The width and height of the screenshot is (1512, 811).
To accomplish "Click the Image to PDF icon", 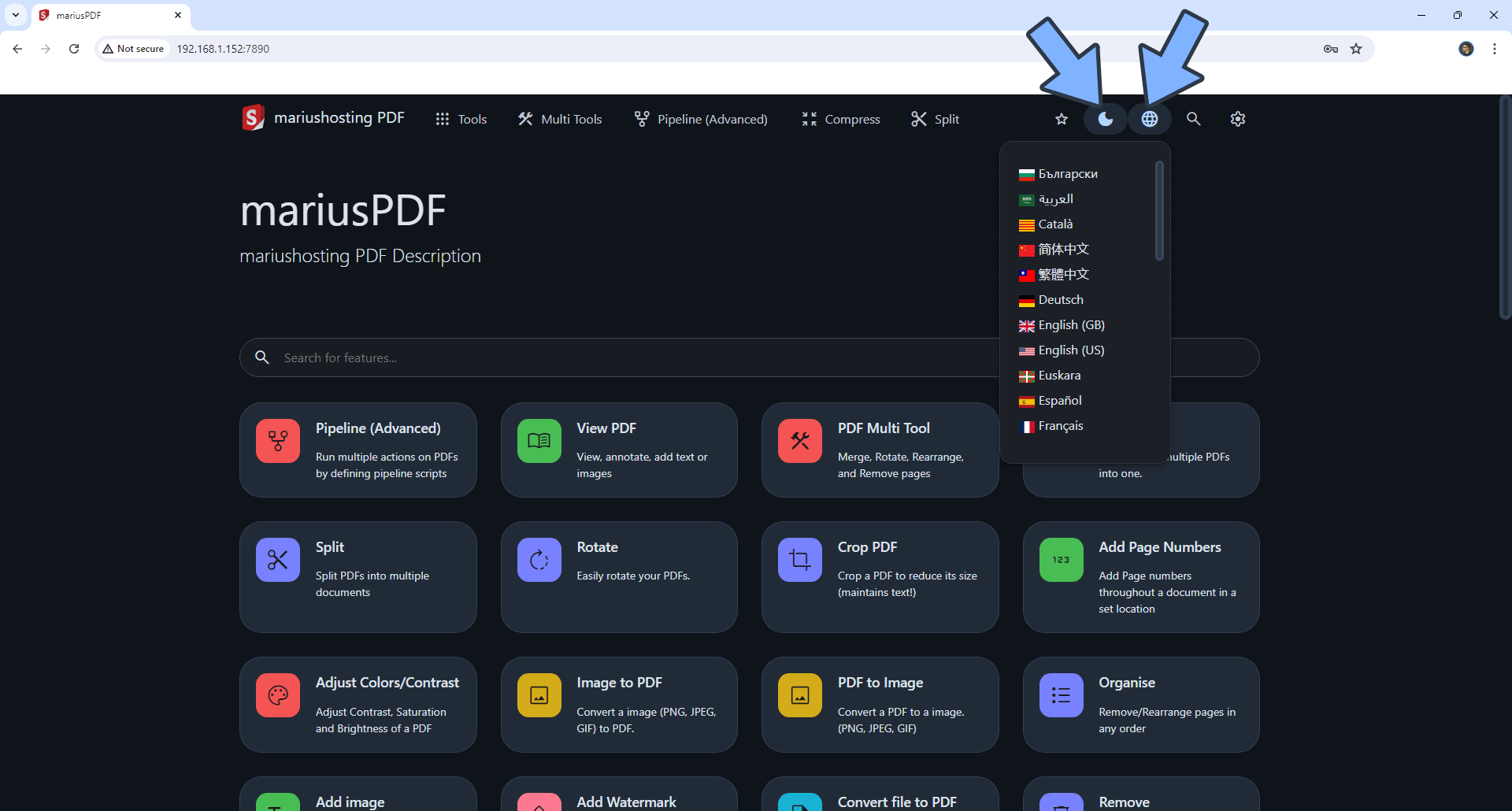I will [x=539, y=695].
